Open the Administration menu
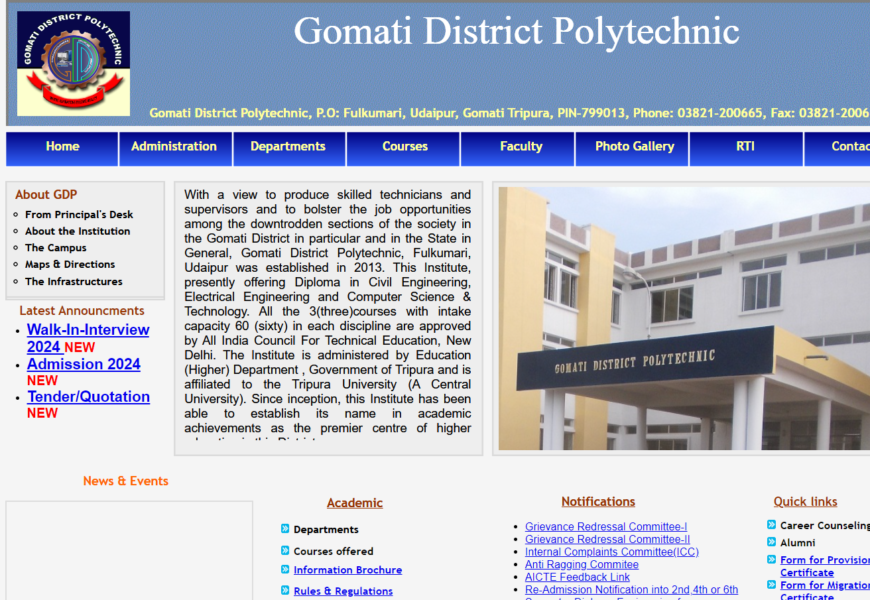Screen dimensions: 870x600 coord(174,147)
